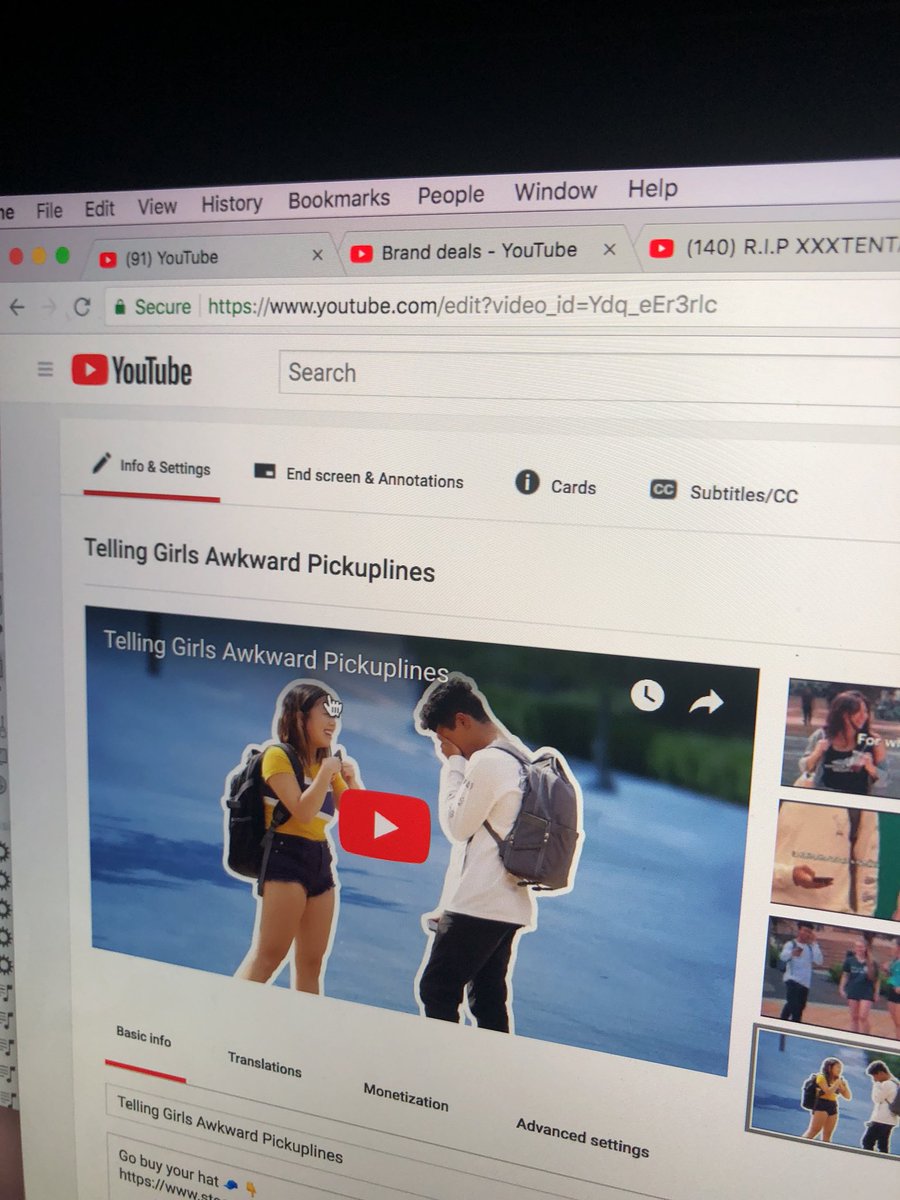Open the History menu
Screen dimensions: 900x1200
click(231, 203)
